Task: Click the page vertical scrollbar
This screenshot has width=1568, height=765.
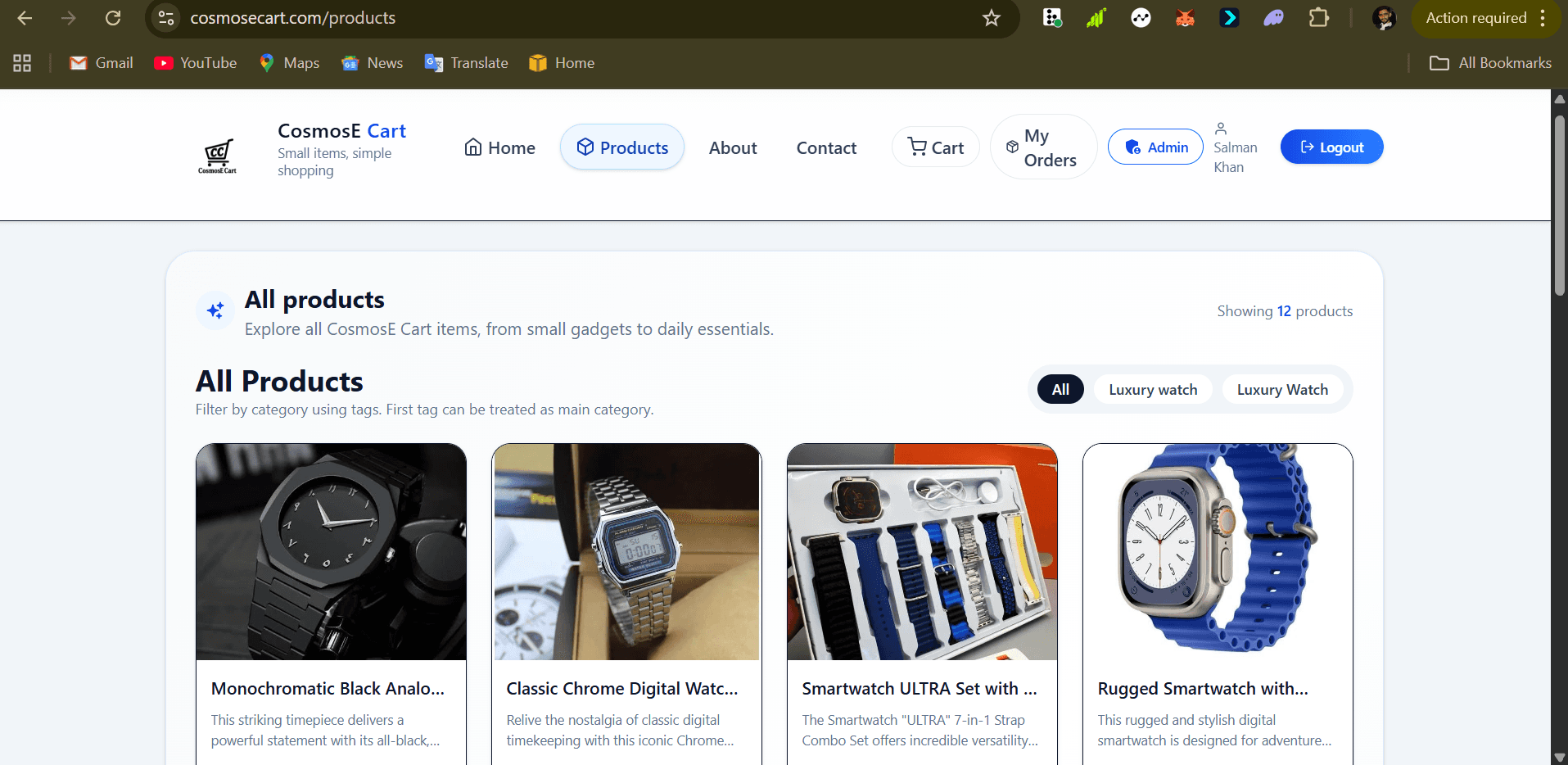Action: coord(1559,205)
